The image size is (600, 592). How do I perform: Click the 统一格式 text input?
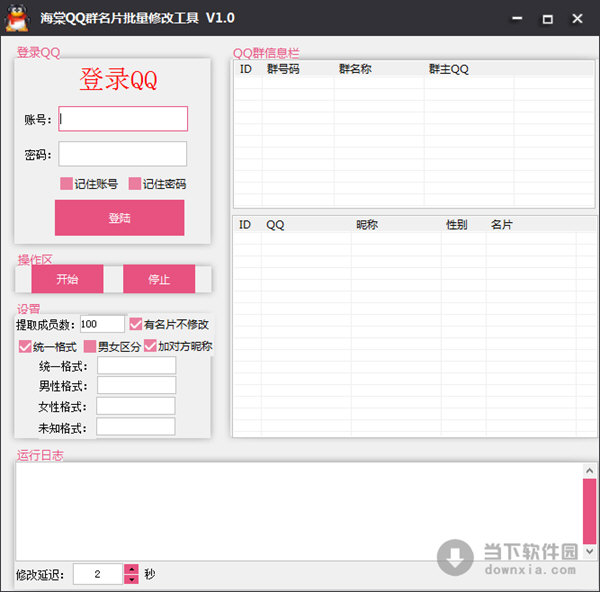click(x=137, y=365)
